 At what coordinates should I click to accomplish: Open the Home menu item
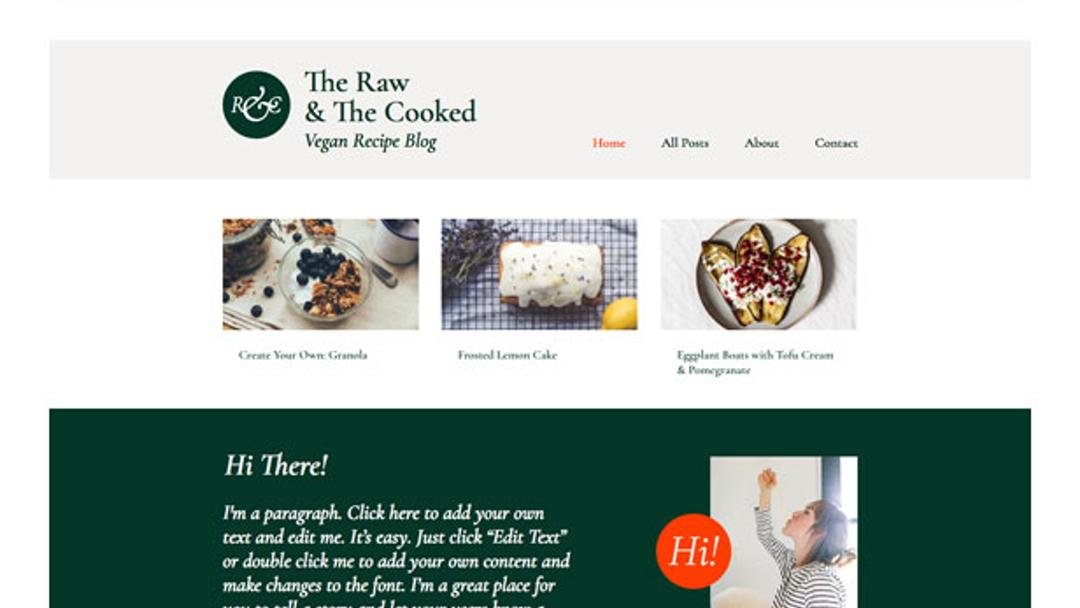tap(609, 143)
